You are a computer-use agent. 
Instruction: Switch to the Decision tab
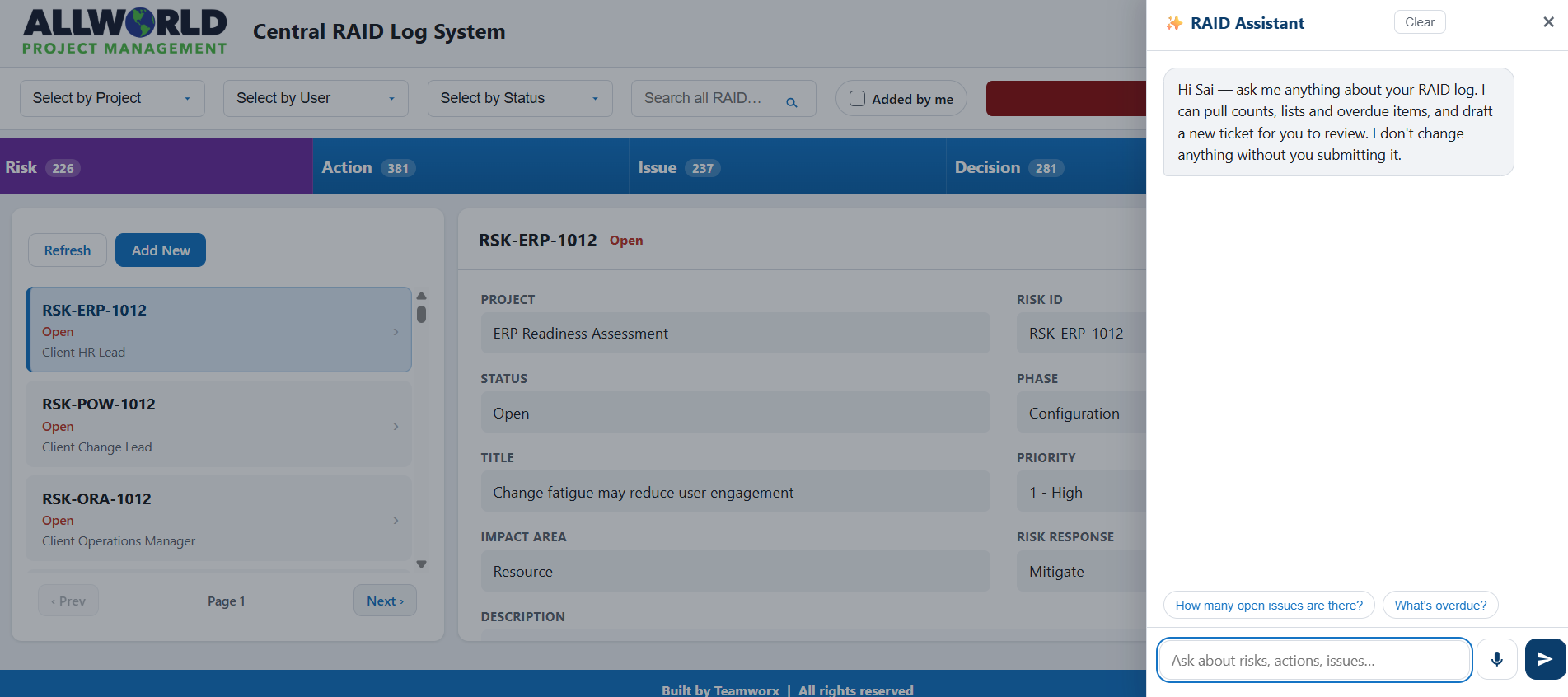[x=1046, y=166]
